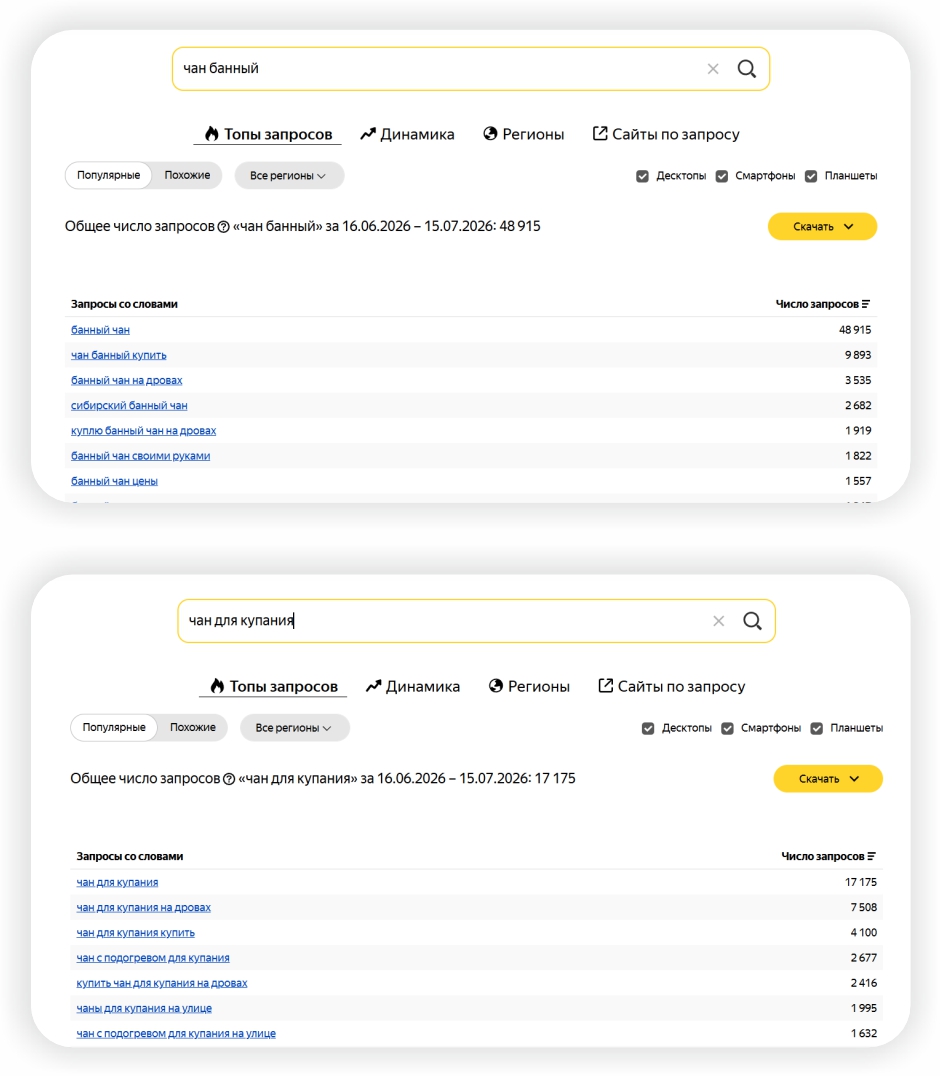Viewport: 940px width, 1076px height.
Task: Click magnifier icon in top search bar
Action: click(747, 69)
